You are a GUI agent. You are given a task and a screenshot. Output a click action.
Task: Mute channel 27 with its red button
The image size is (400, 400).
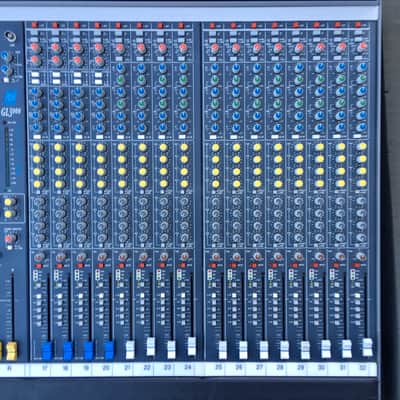(253, 266)
